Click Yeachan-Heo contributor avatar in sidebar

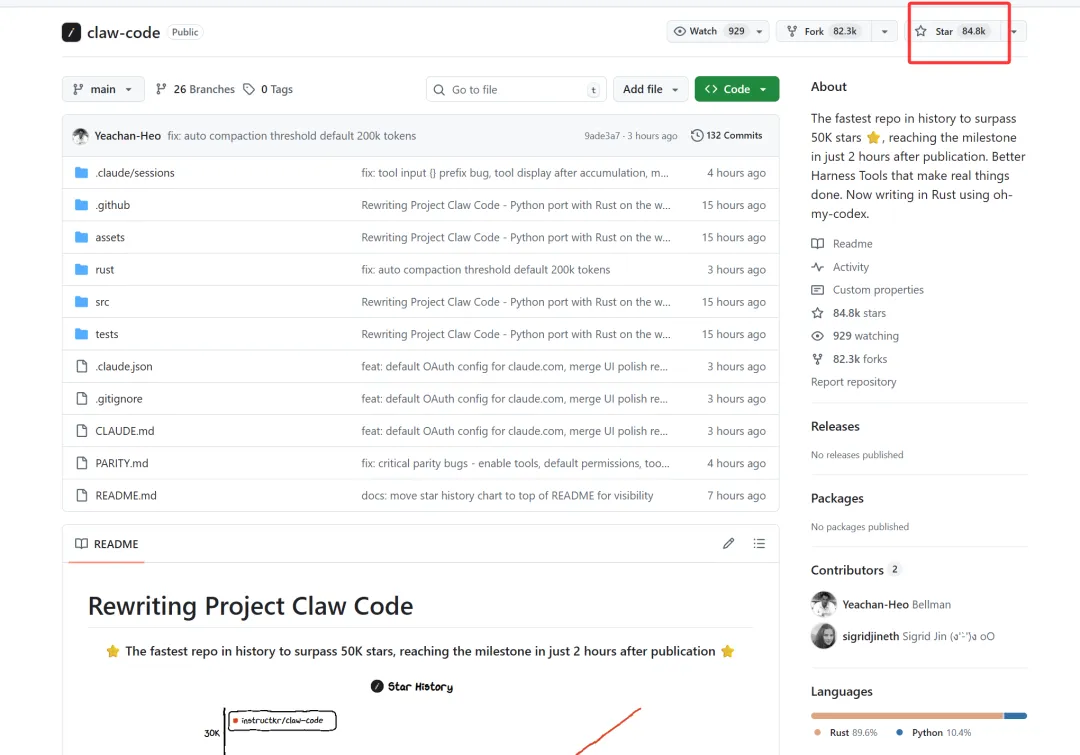(823, 604)
